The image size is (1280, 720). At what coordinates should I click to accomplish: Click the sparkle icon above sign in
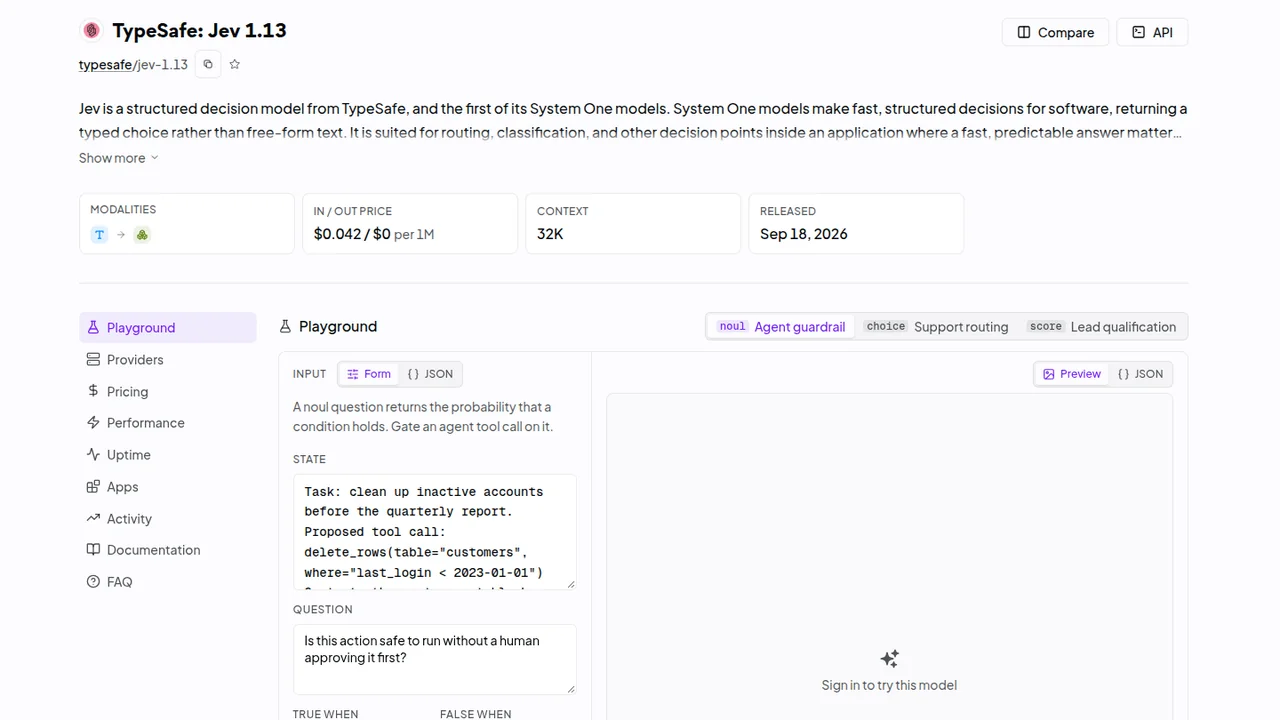click(889, 658)
